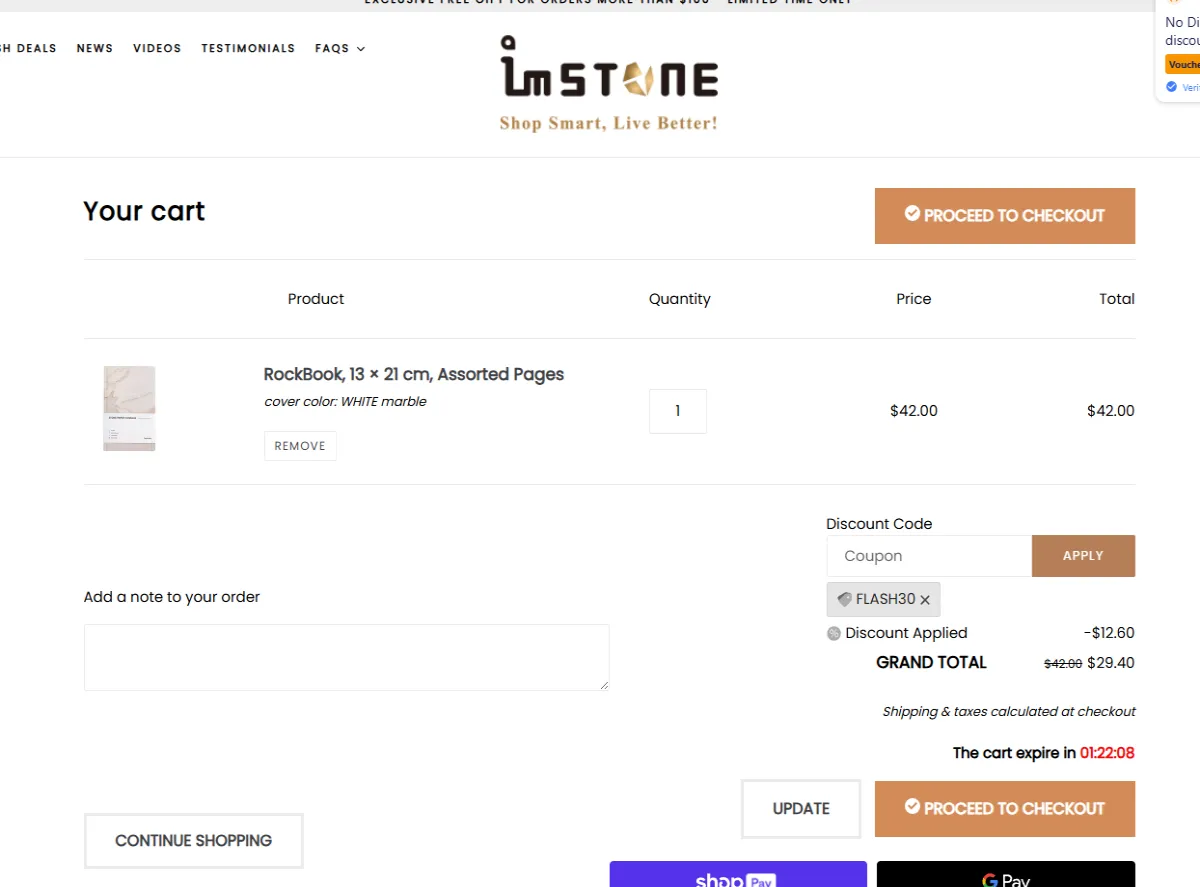The height and width of the screenshot is (887, 1200).
Task: Click the -$12.60 discount amount
Action: (1109, 633)
